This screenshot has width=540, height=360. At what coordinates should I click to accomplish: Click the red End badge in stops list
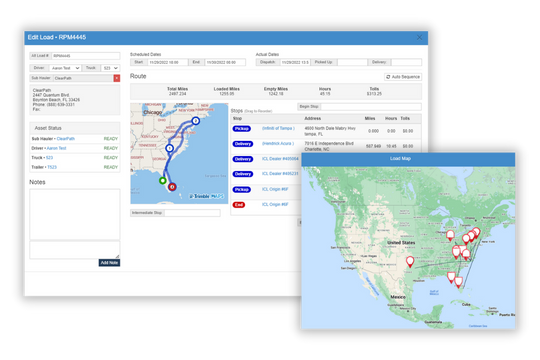239,205
